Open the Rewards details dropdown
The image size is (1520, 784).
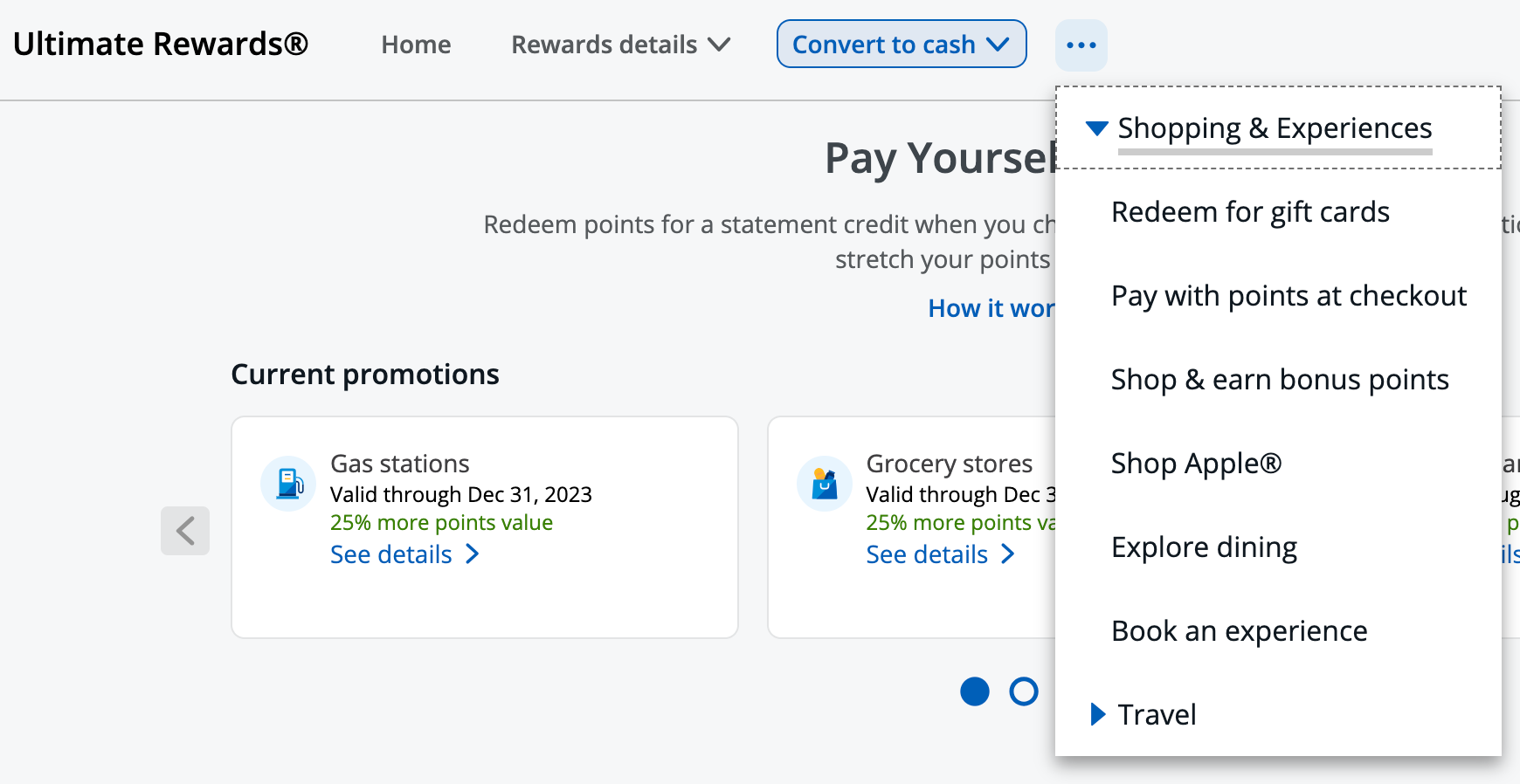[x=620, y=45]
